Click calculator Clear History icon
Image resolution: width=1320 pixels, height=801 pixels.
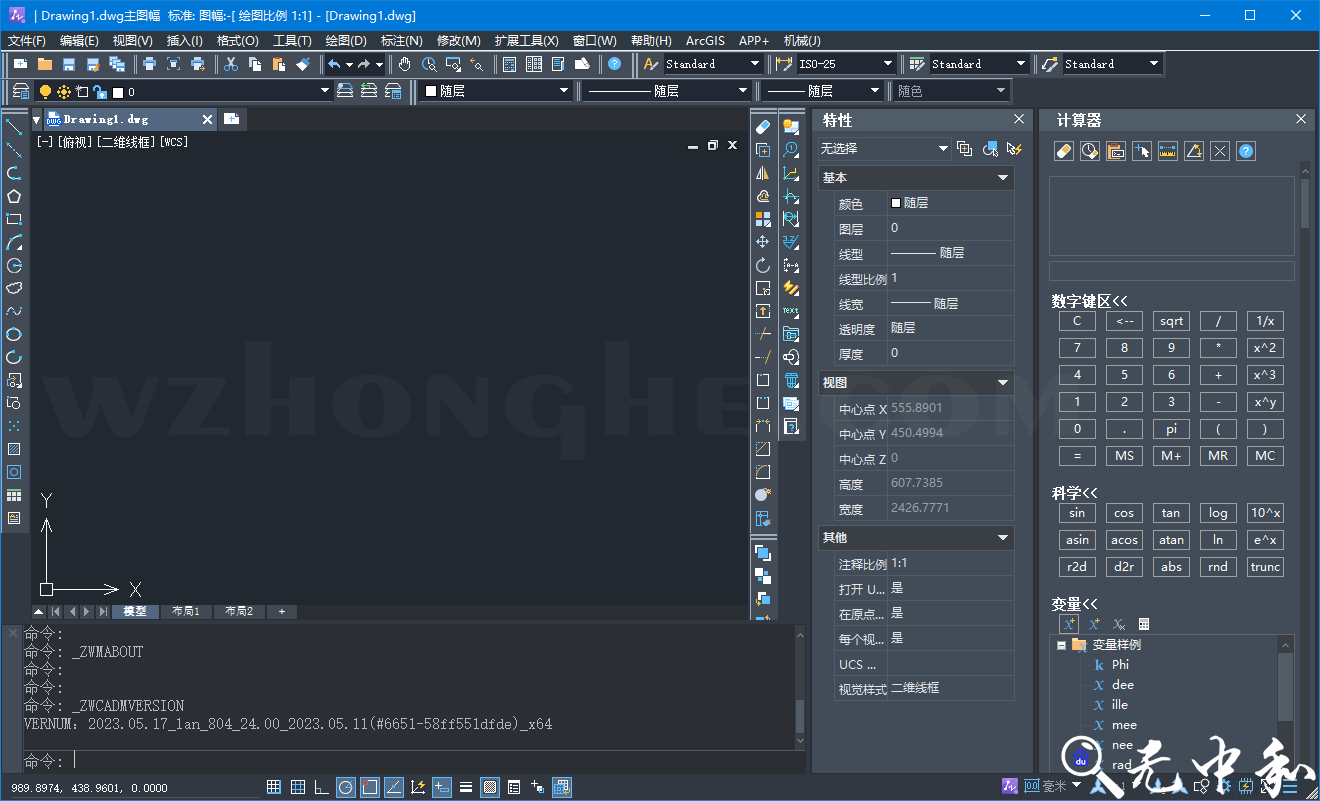[x=1064, y=151]
